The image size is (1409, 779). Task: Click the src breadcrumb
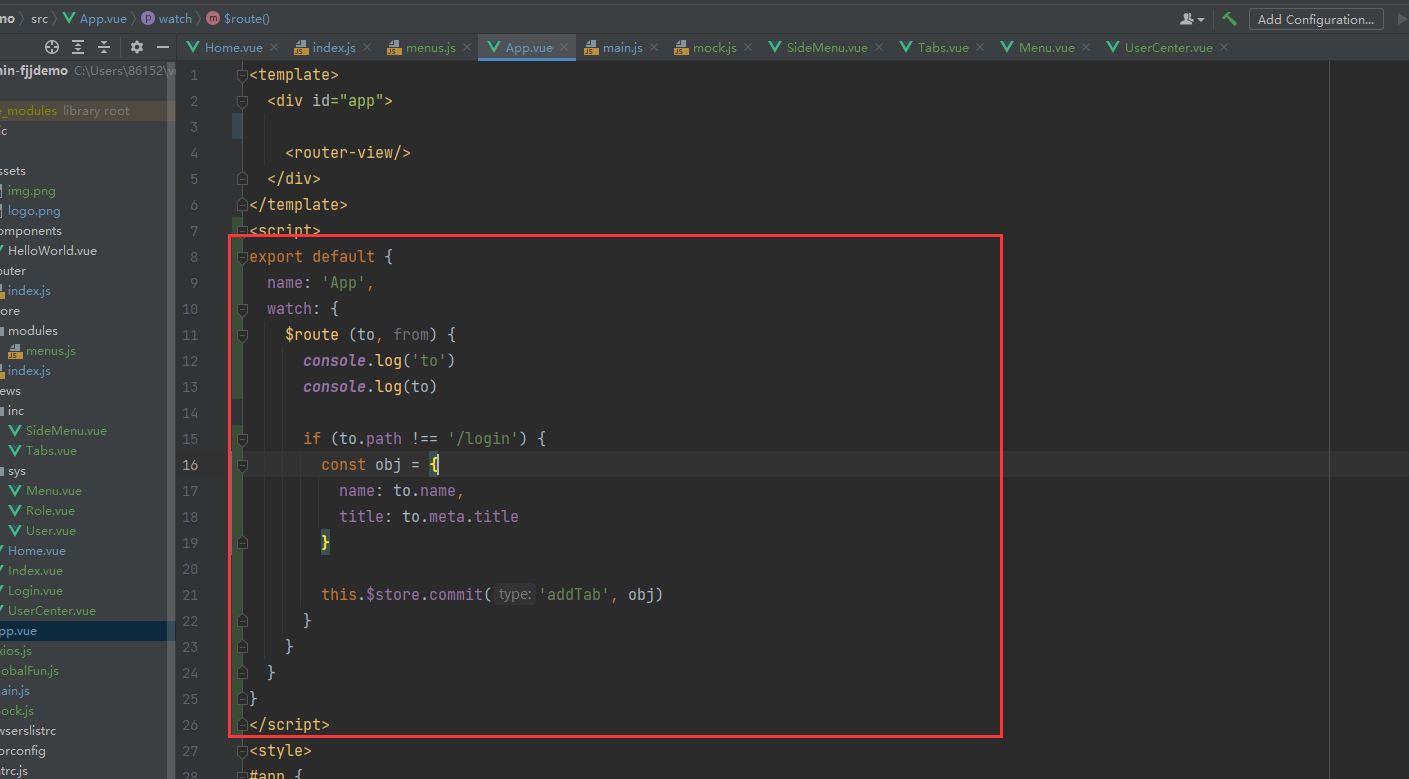click(39, 18)
